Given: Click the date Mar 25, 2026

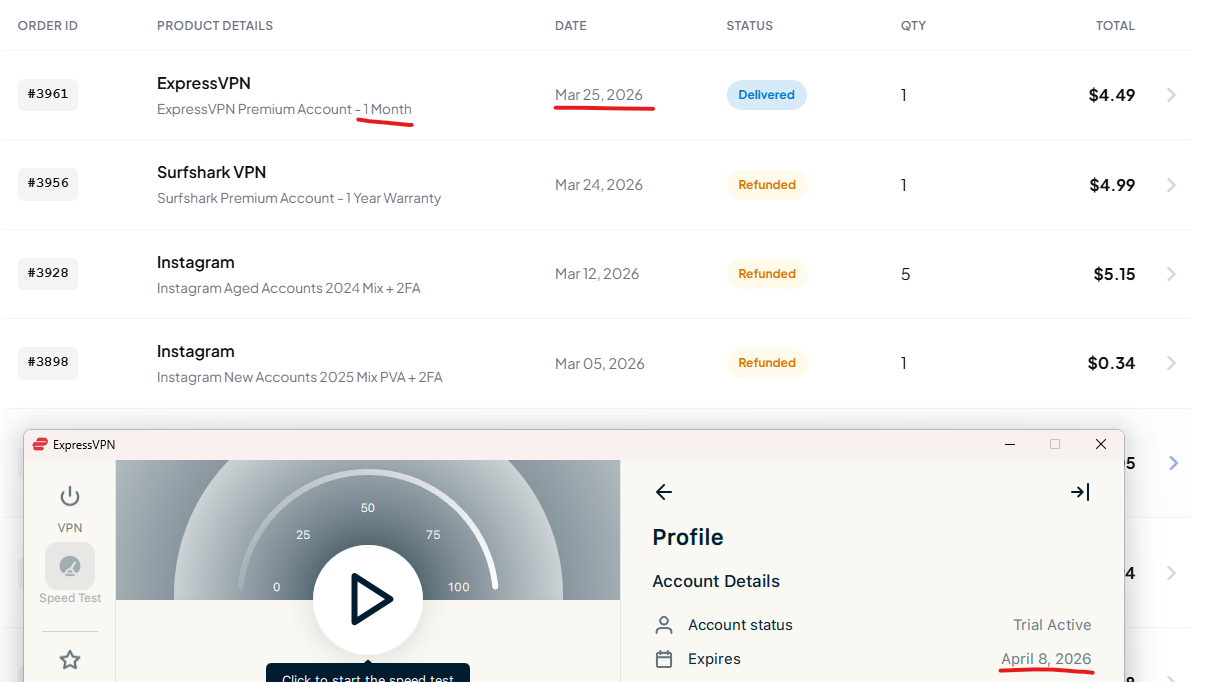Looking at the screenshot, I should (599, 95).
